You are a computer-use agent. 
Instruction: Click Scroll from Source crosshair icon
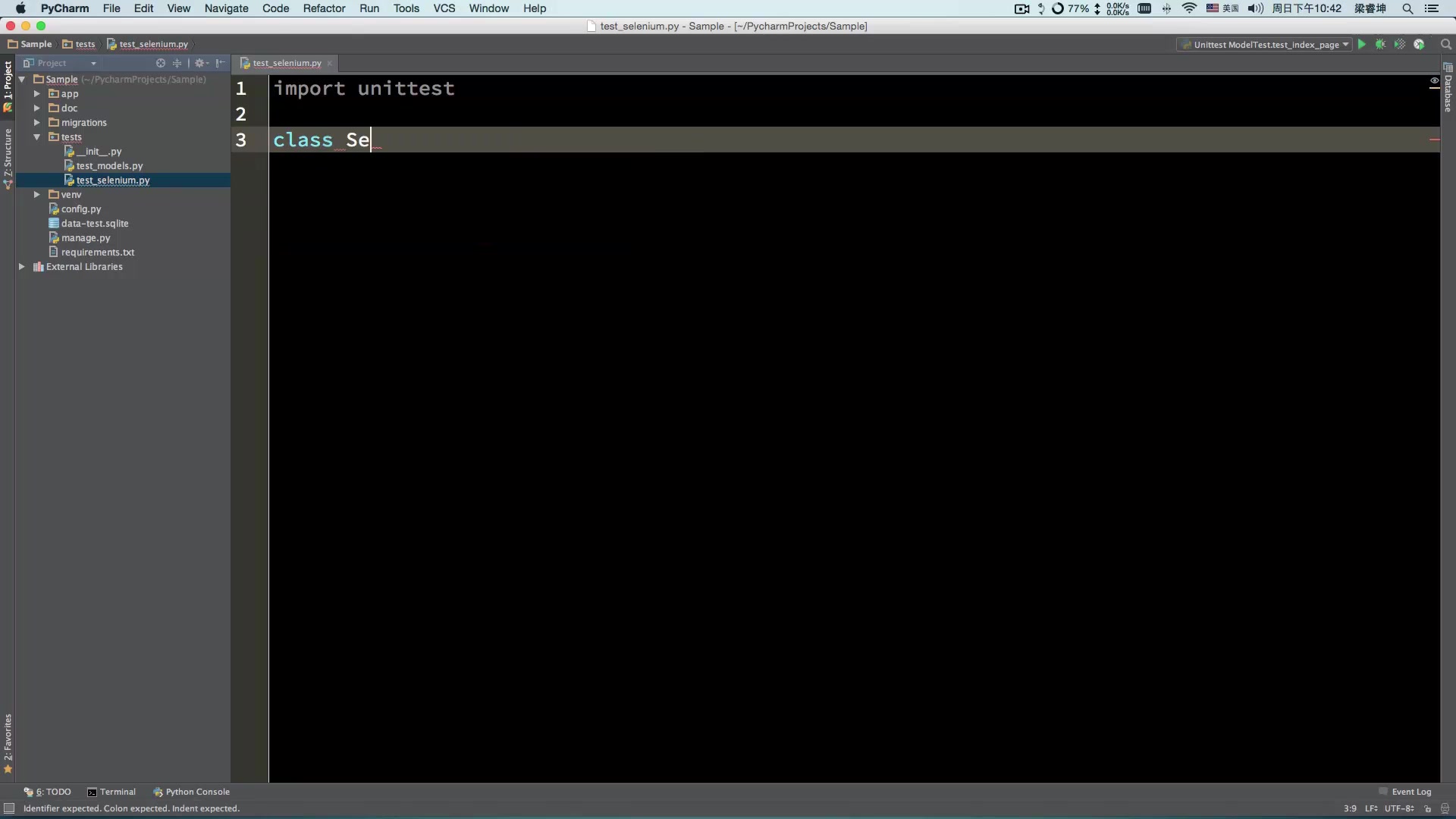[x=161, y=63]
